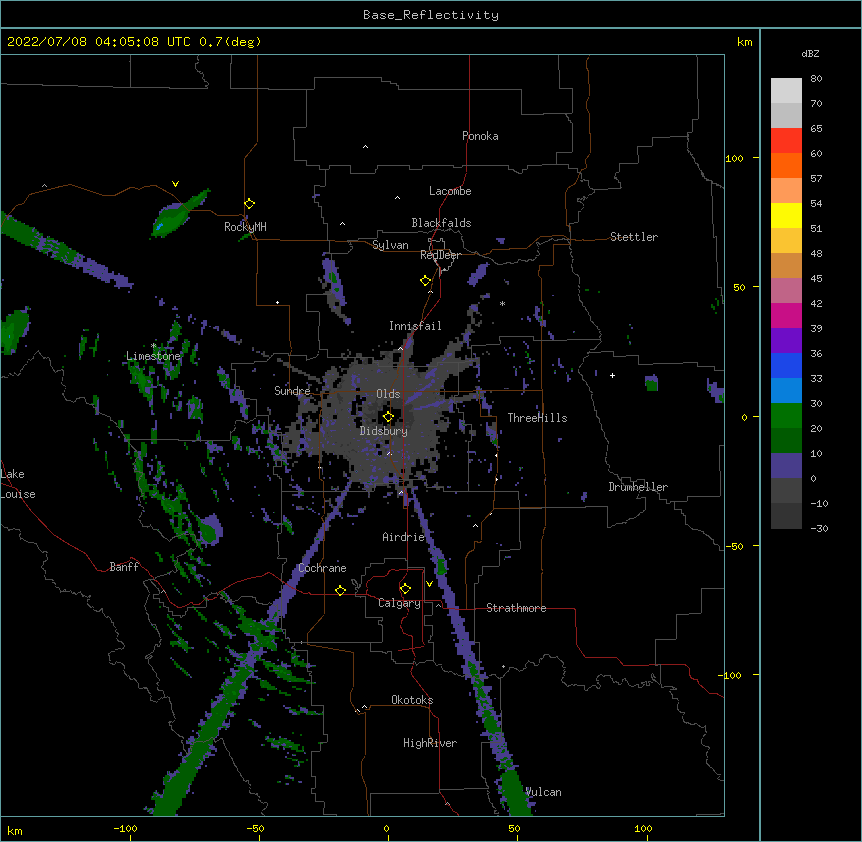Image resolution: width=862 pixels, height=842 pixels.
Task: Pick the light gray 70-80 dBZ legend swatch
Action: [786, 91]
